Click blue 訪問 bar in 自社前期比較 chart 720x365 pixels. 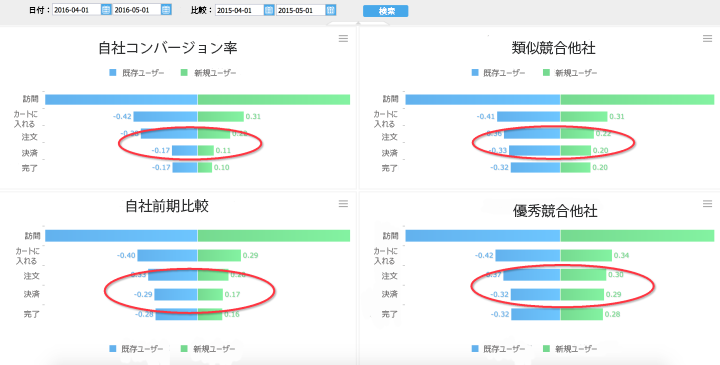(121, 236)
